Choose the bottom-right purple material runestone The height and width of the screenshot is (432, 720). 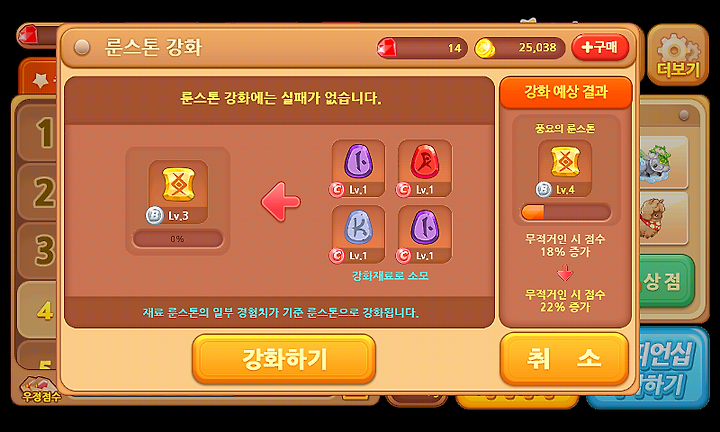[x=425, y=235]
